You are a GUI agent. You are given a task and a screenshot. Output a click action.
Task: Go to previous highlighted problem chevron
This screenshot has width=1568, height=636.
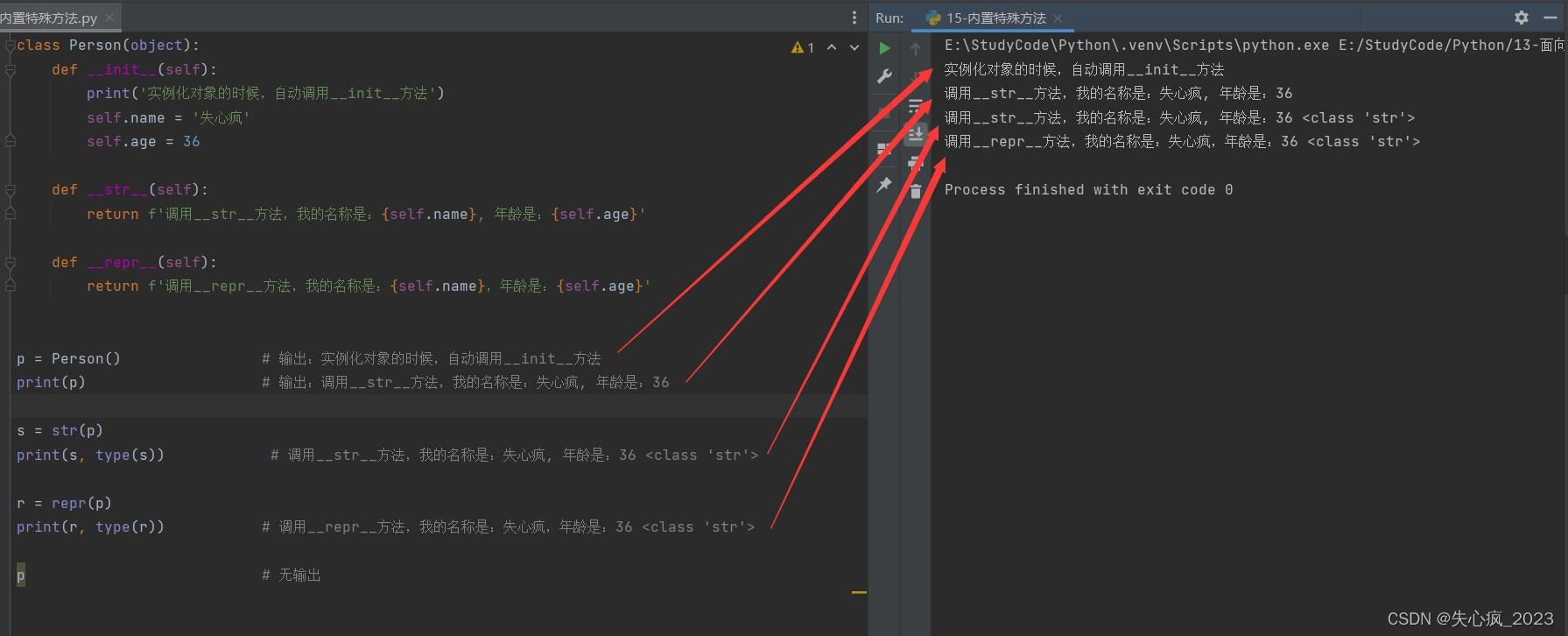pyautogui.click(x=832, y=47)
